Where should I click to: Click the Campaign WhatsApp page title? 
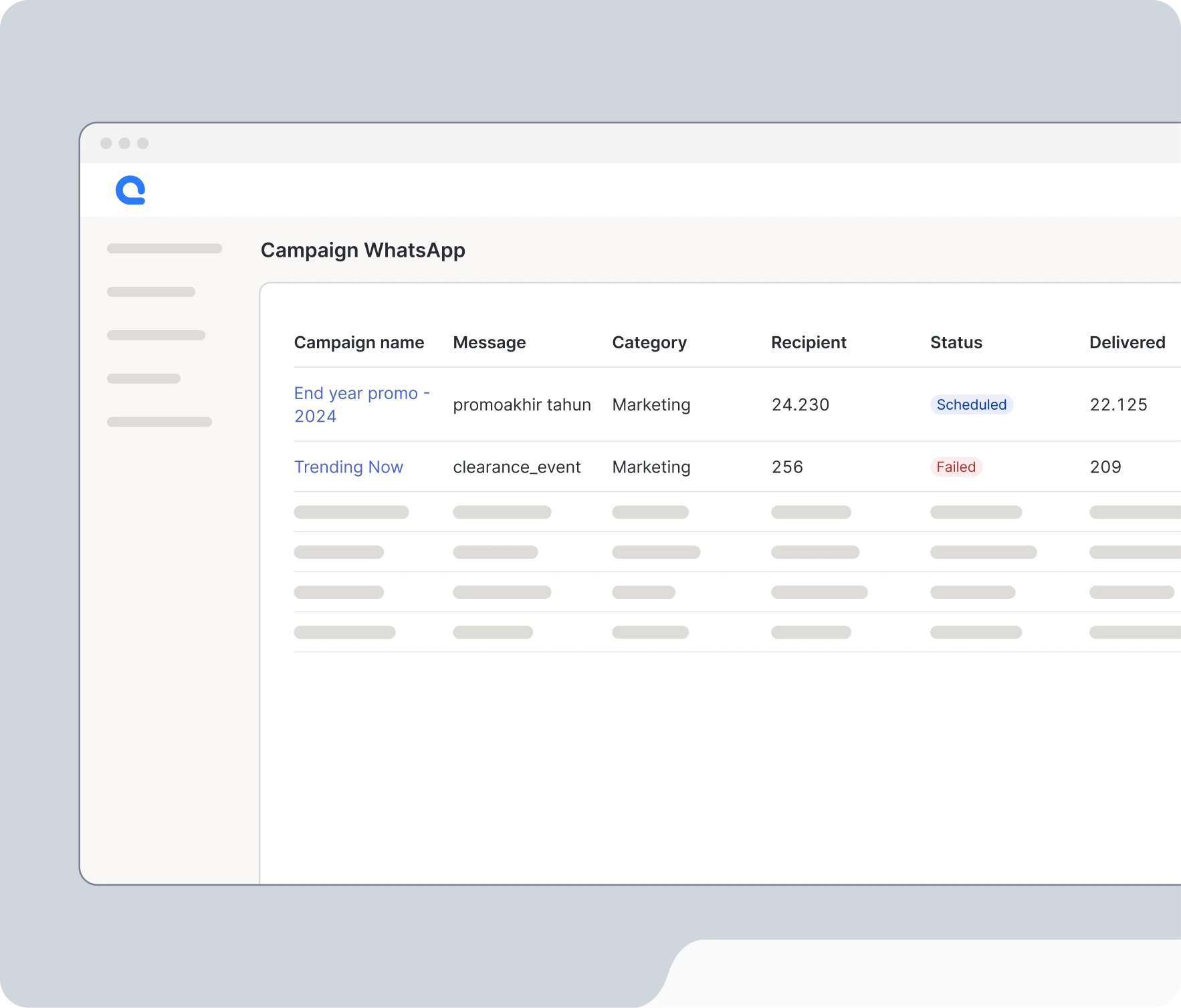click(362, 250)
